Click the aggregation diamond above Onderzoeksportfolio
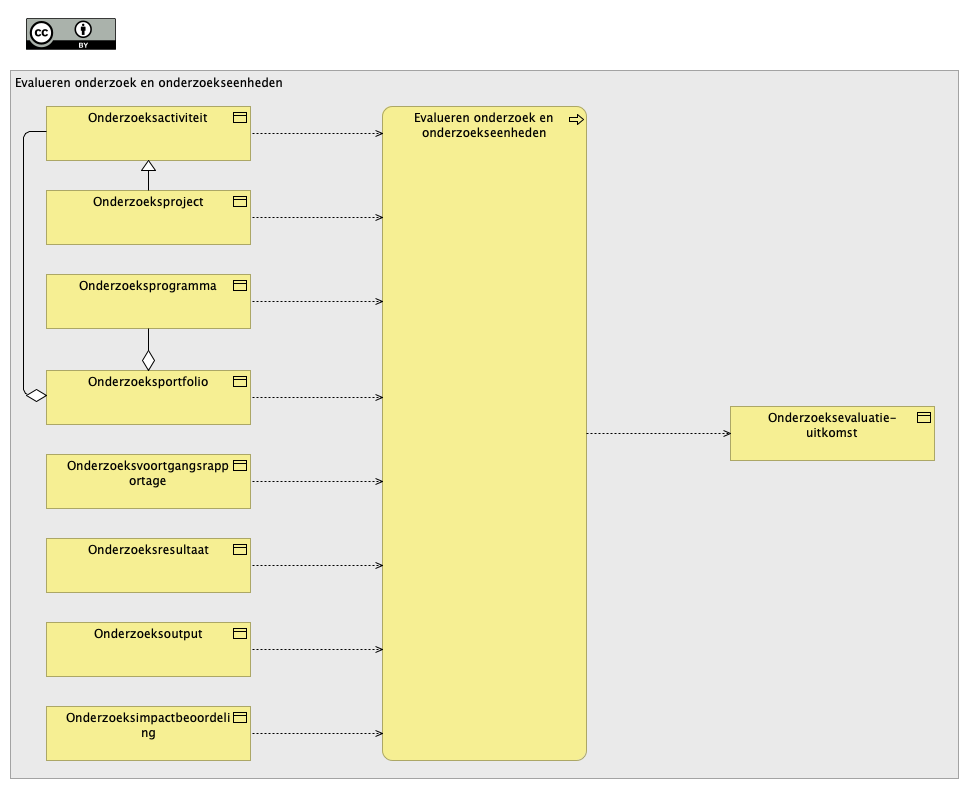 tap(148, 360)
